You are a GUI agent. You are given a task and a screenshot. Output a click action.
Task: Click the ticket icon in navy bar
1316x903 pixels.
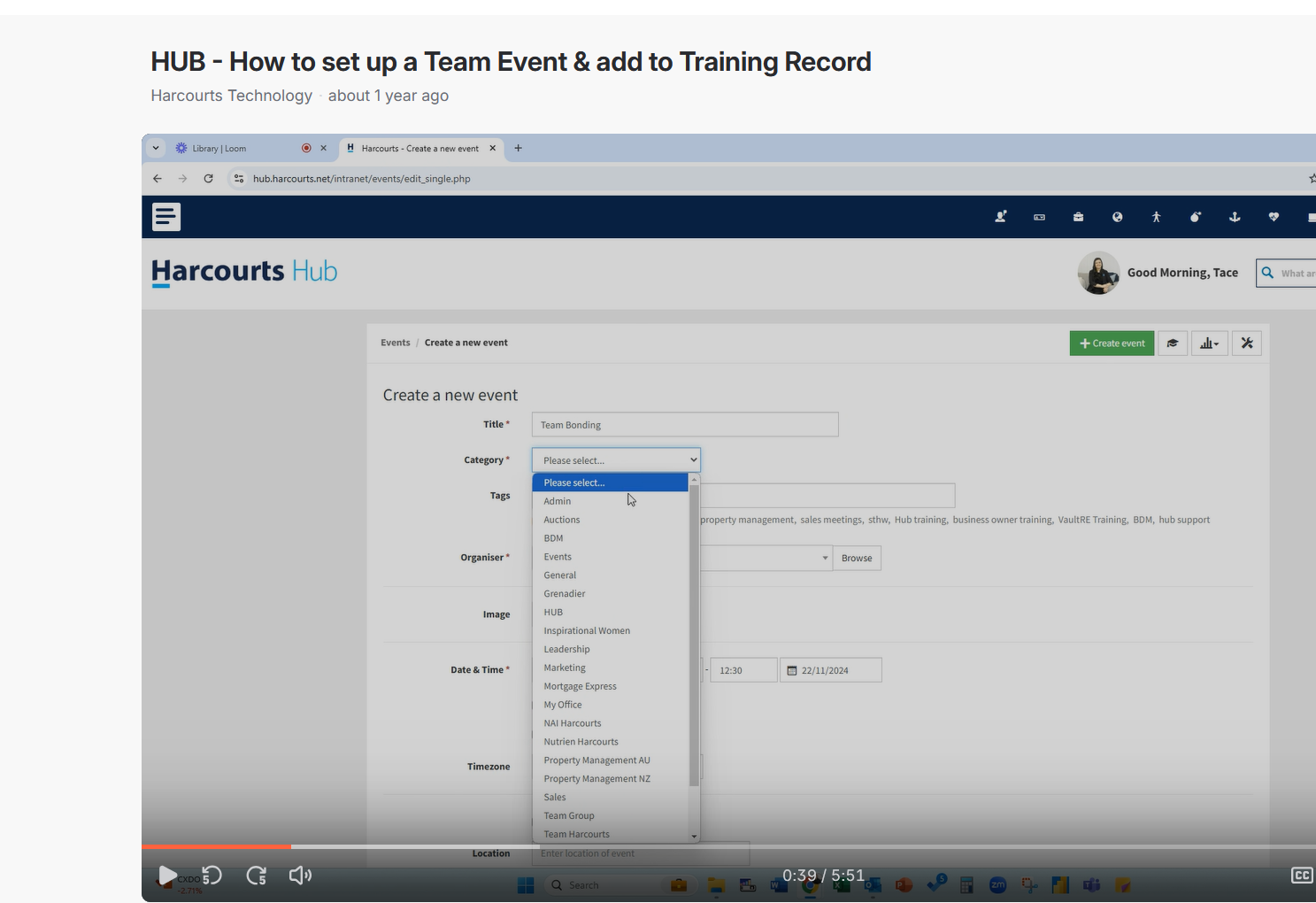[1040, 217]
